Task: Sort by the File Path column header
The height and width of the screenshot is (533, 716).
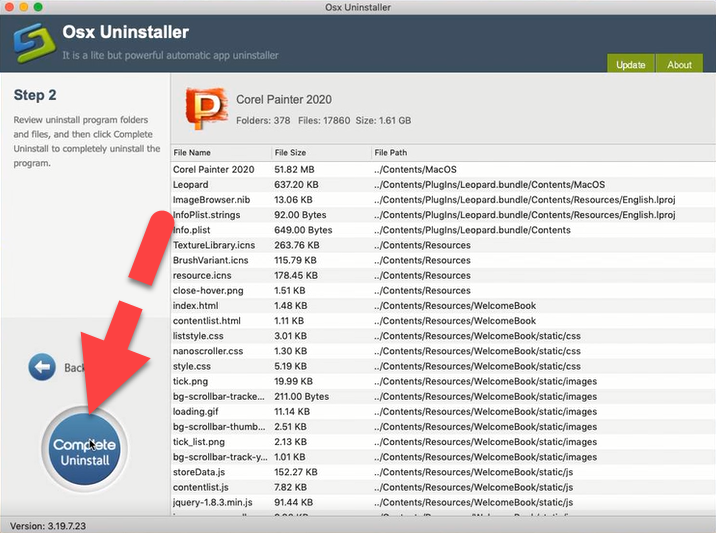Action: point(543,153)
